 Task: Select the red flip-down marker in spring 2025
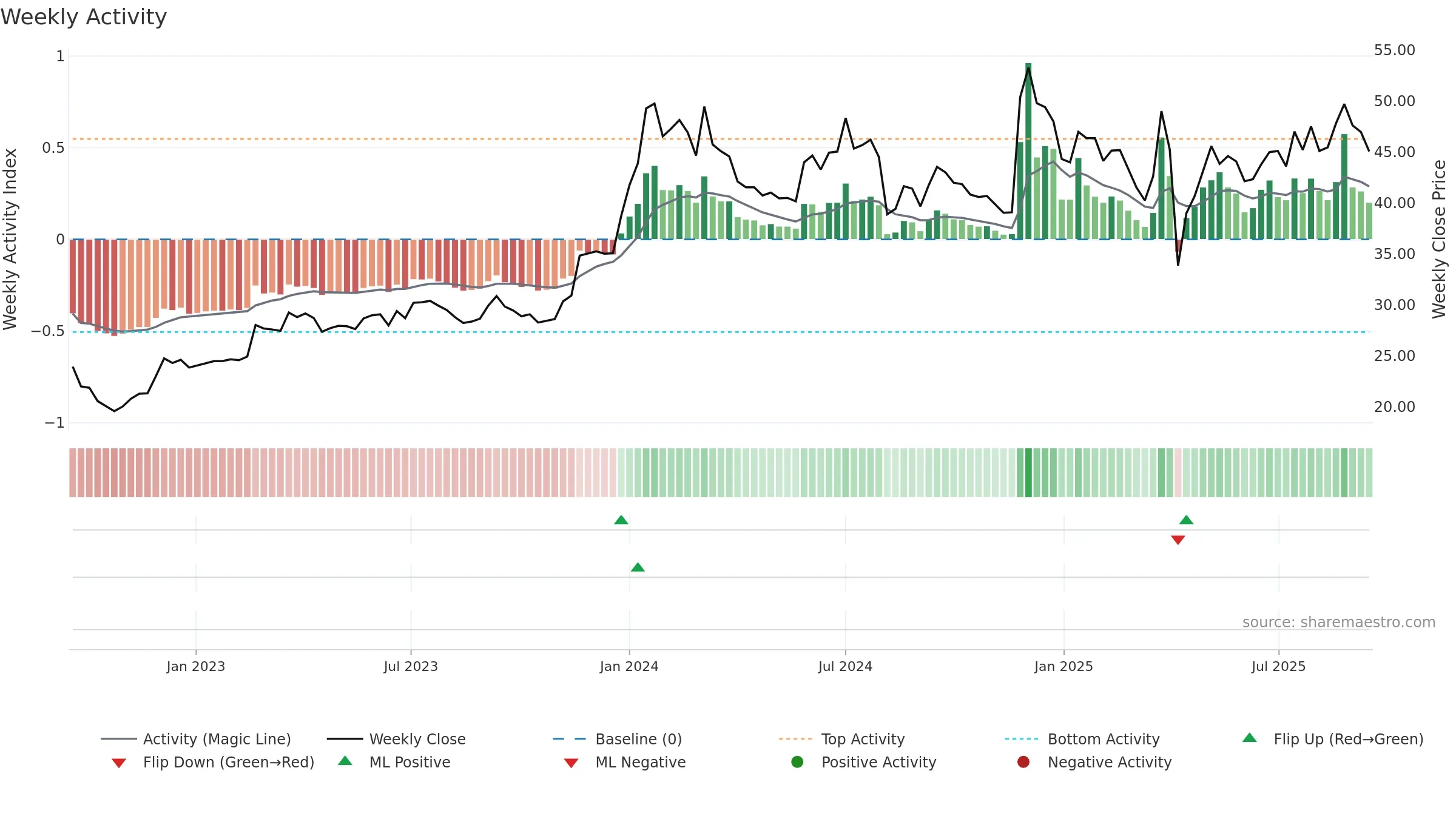(x=1178, y=540)
